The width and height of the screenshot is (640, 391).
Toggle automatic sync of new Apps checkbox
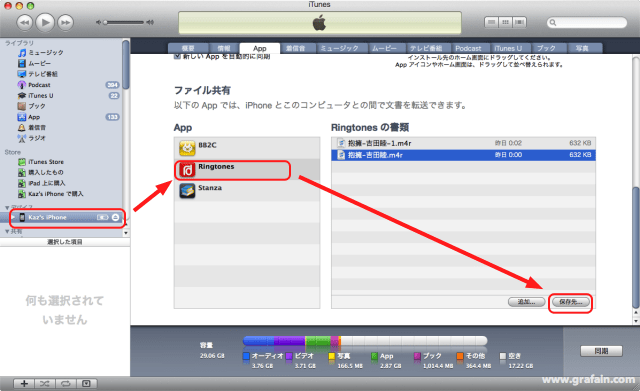pos(177,56)
